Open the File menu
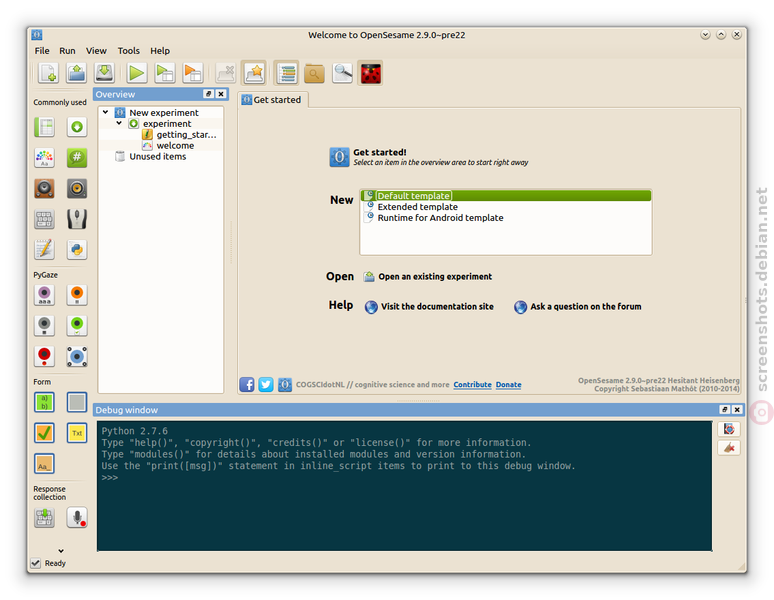The height and width of the screenshot is (600, 774). [x=42, y=51]
